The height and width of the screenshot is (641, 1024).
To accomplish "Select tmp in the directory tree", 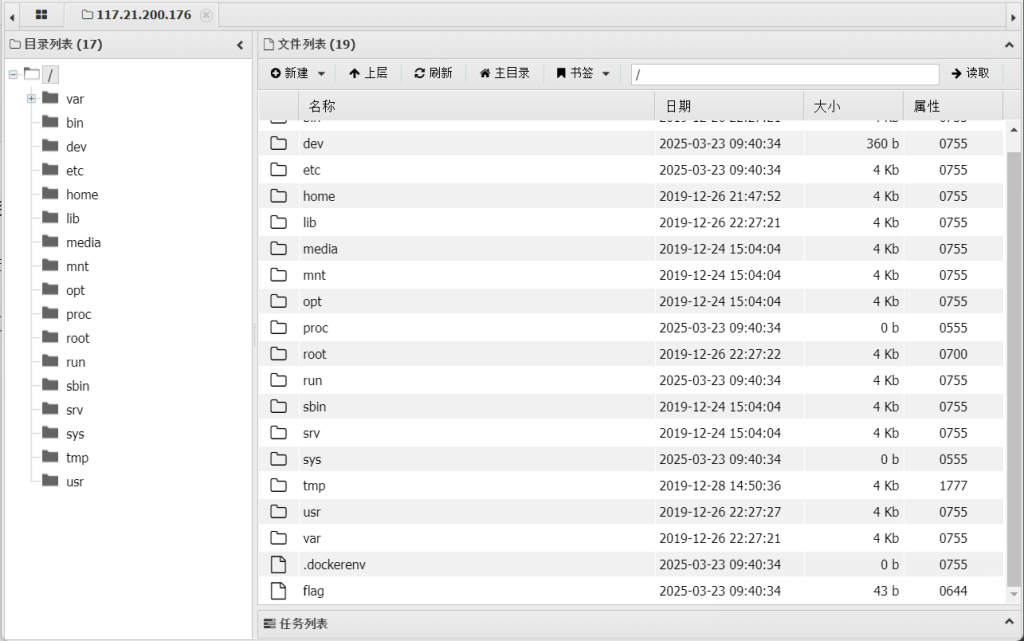I will [77, 458].
